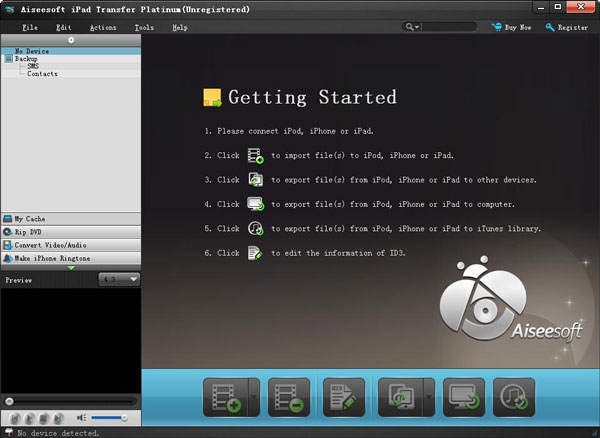The image size is (600, 438).
Task: Open the export to devices dropdown arrow
Action: pyautogui.click(x=429, y=397)
